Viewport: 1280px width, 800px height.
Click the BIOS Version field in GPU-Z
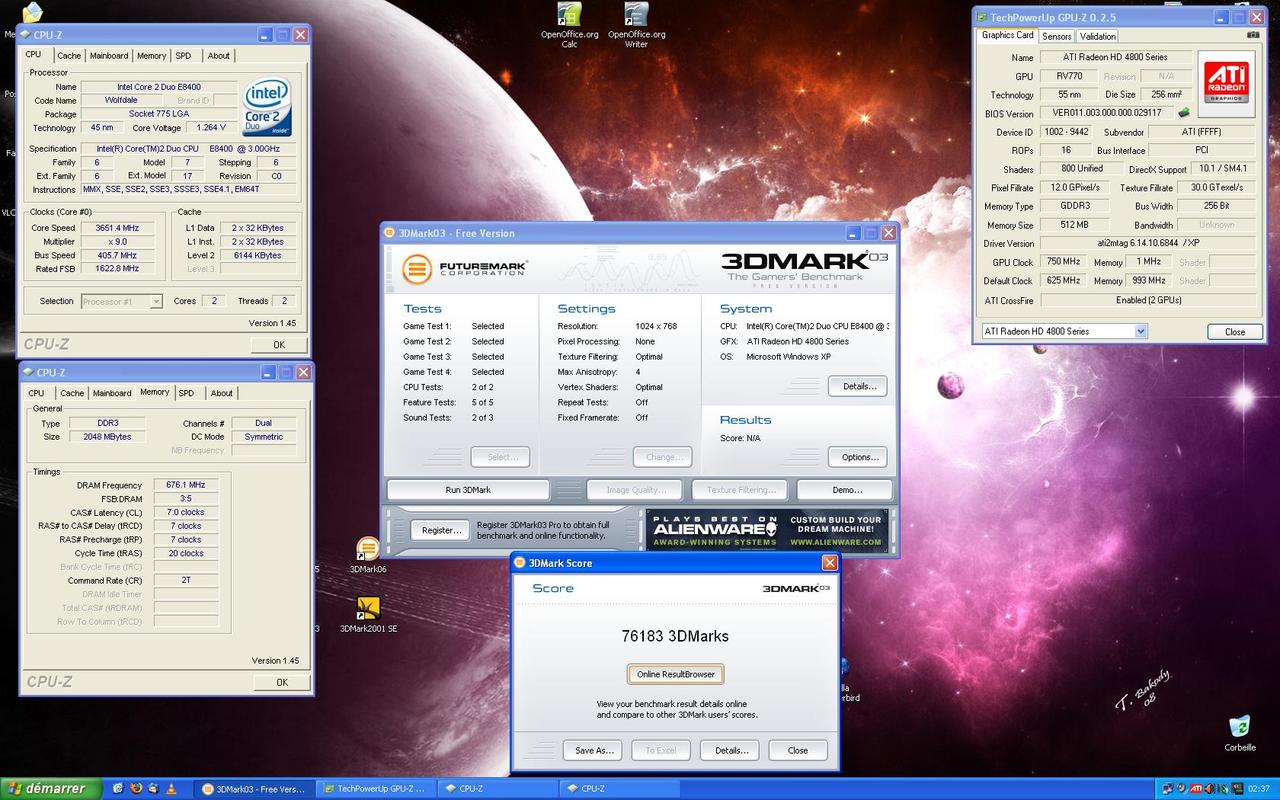coord(1107,113)
